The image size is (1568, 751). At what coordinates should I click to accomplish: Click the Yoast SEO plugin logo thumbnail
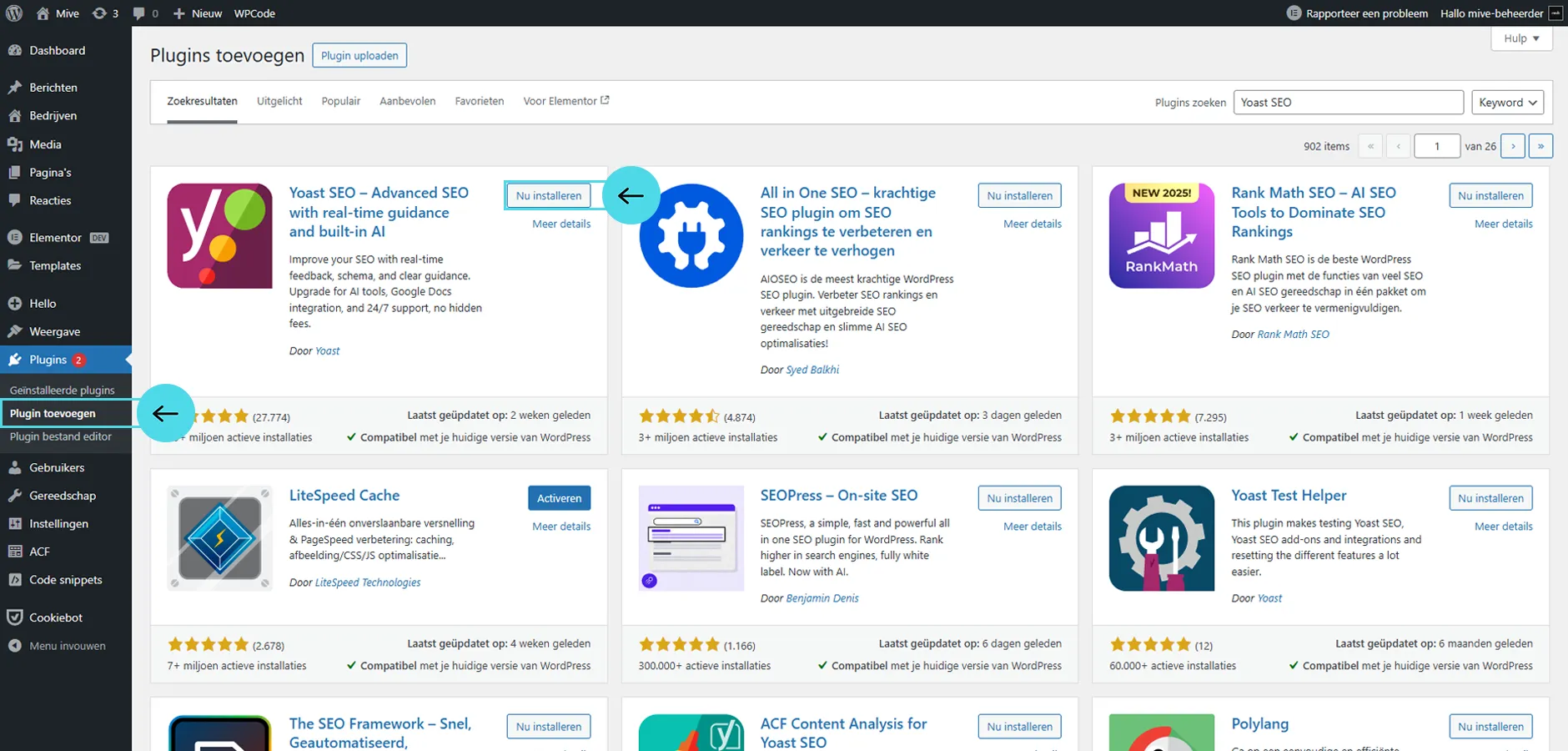coord(219,236)
